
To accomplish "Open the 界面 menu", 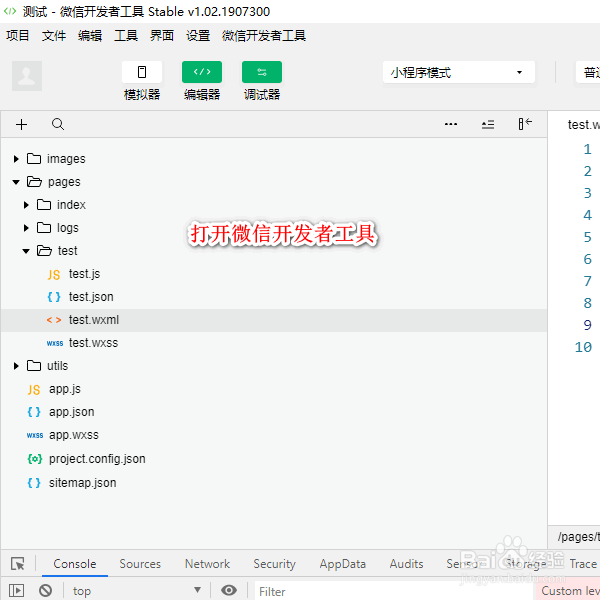I will tap(162, 36).
